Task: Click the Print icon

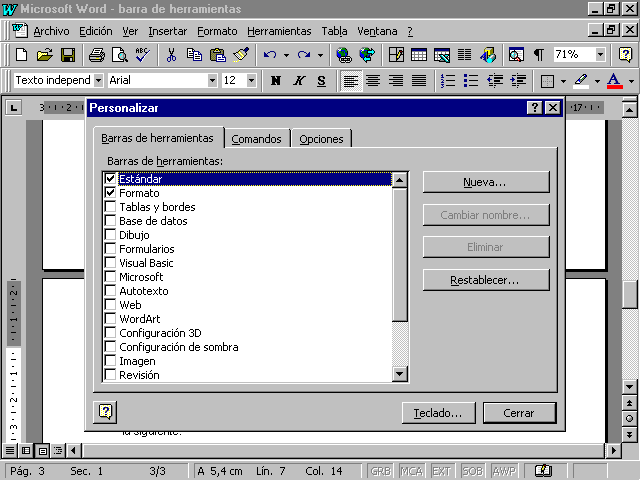Action: coord(97,54)
